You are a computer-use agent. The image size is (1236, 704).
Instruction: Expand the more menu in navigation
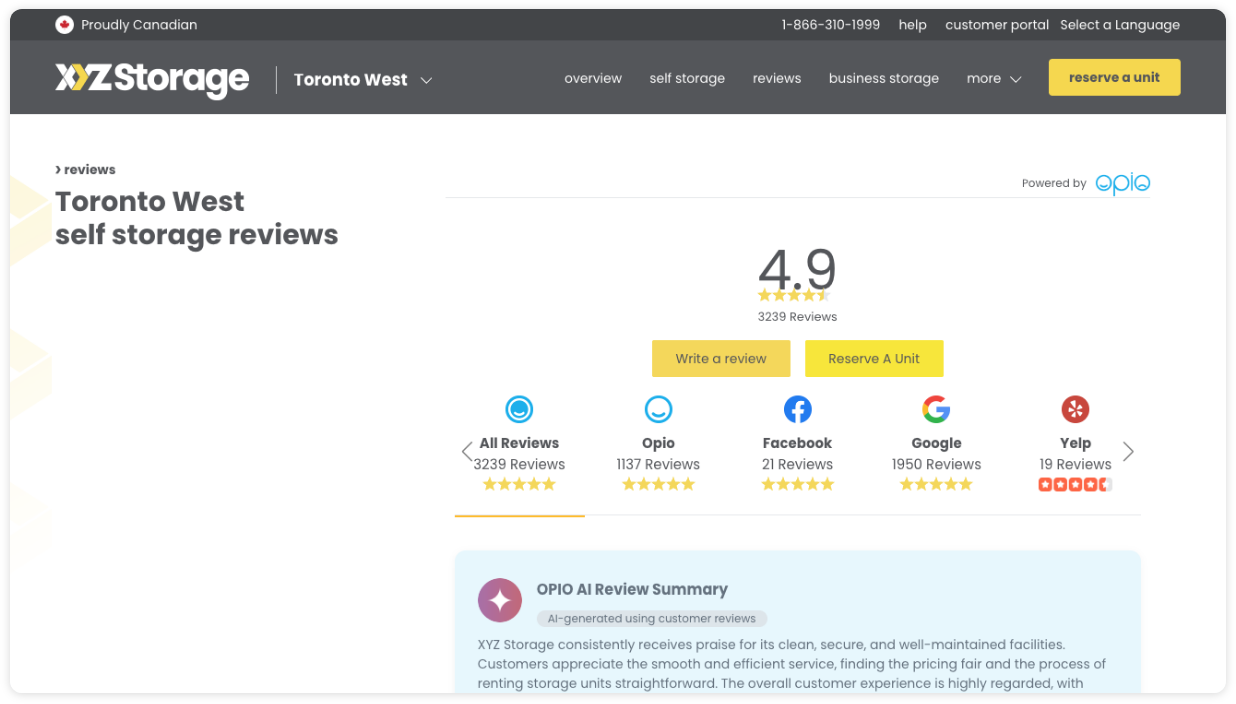[993, 79]
